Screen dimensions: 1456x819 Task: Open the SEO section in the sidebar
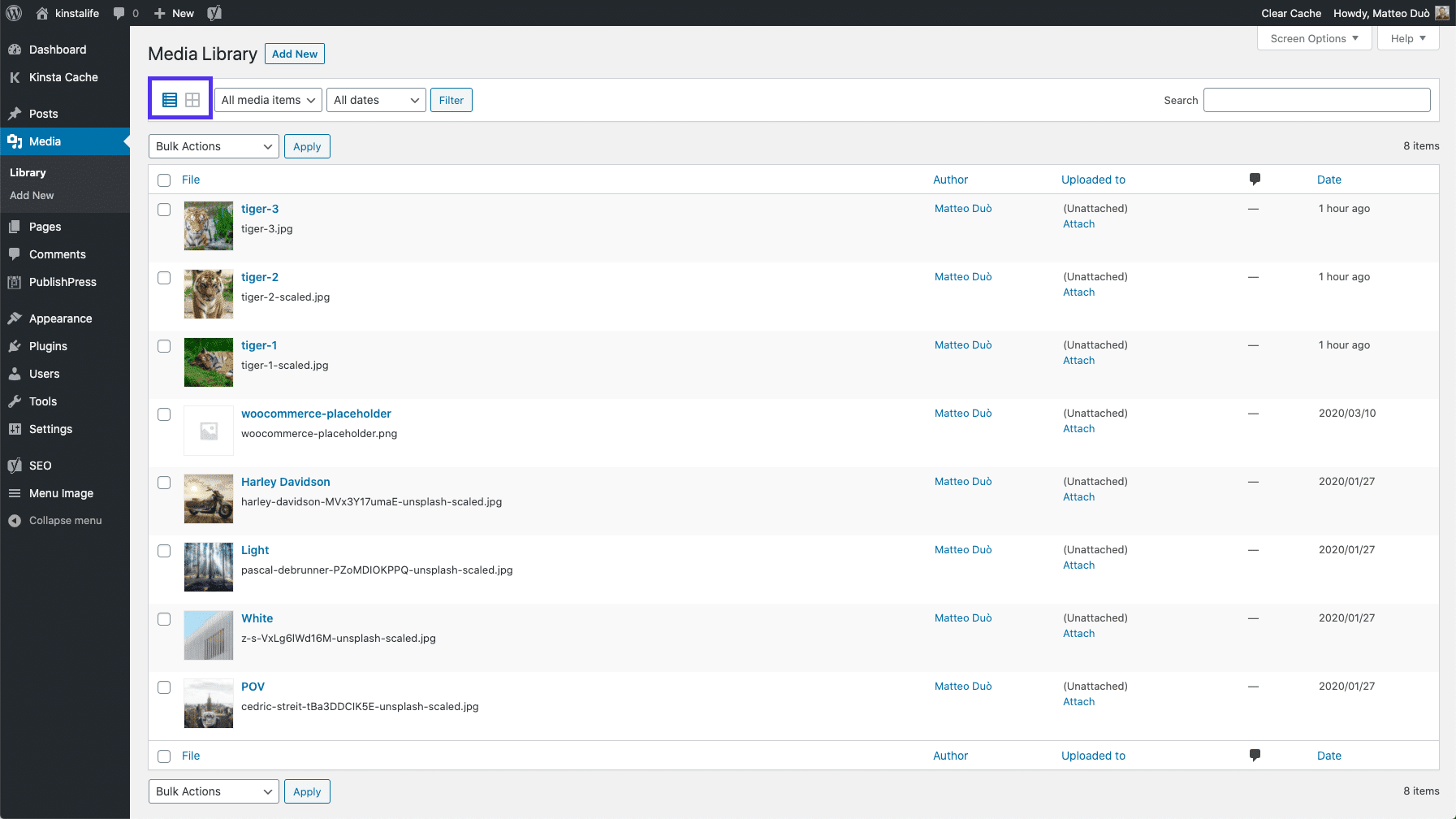(38, 466)
